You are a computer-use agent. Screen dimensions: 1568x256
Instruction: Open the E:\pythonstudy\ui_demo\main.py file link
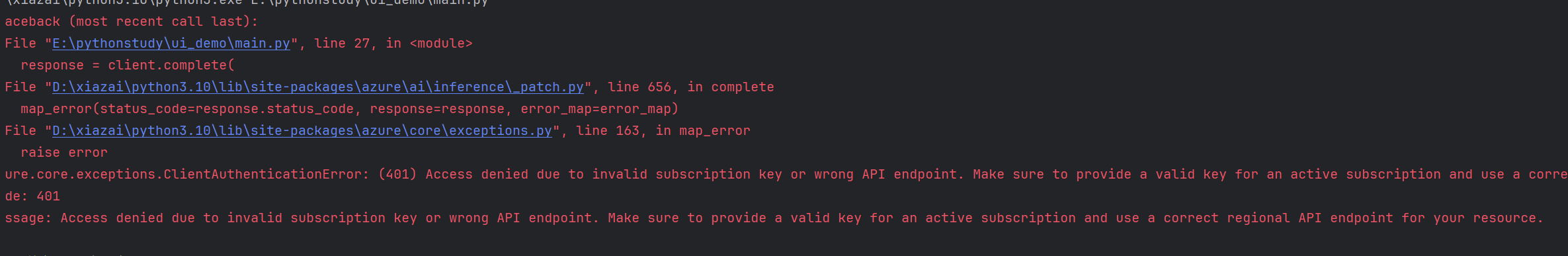pos(171,44)
